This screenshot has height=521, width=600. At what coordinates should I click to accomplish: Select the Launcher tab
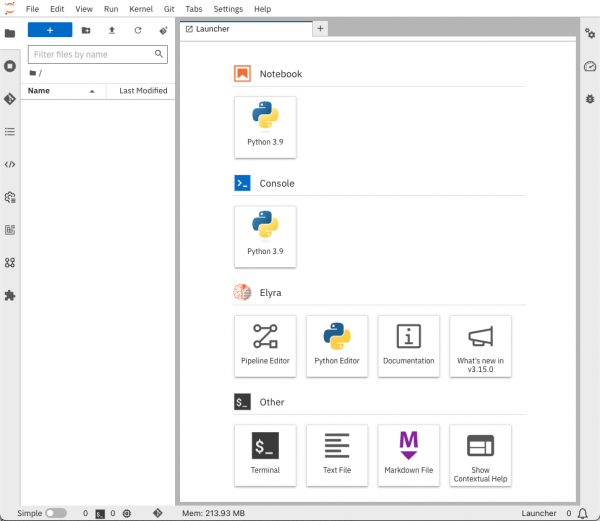point(246,29)
